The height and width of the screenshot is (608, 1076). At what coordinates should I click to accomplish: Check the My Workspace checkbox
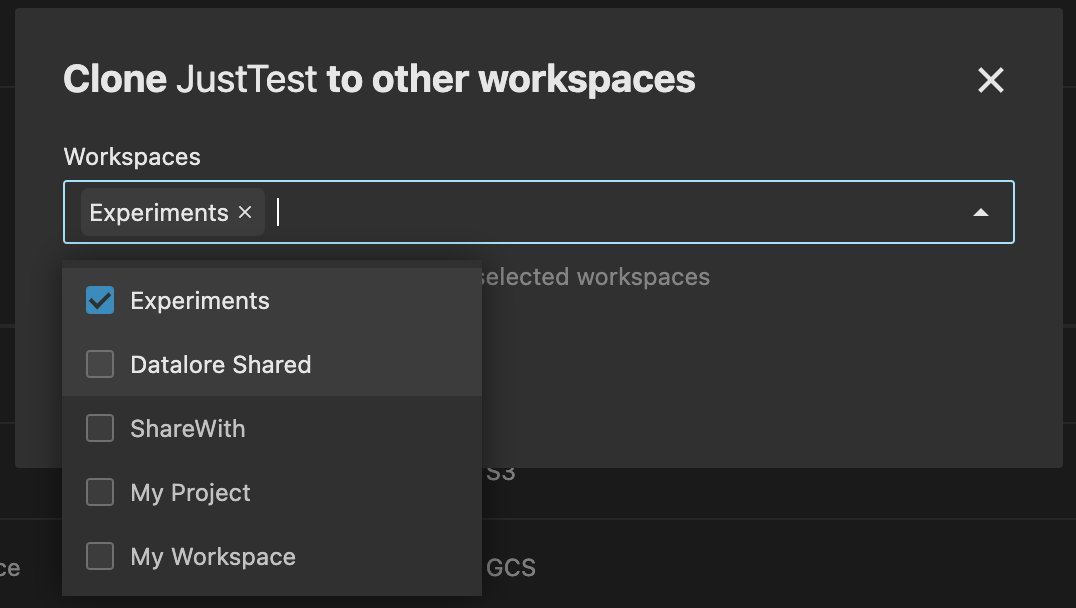point(99,556)
